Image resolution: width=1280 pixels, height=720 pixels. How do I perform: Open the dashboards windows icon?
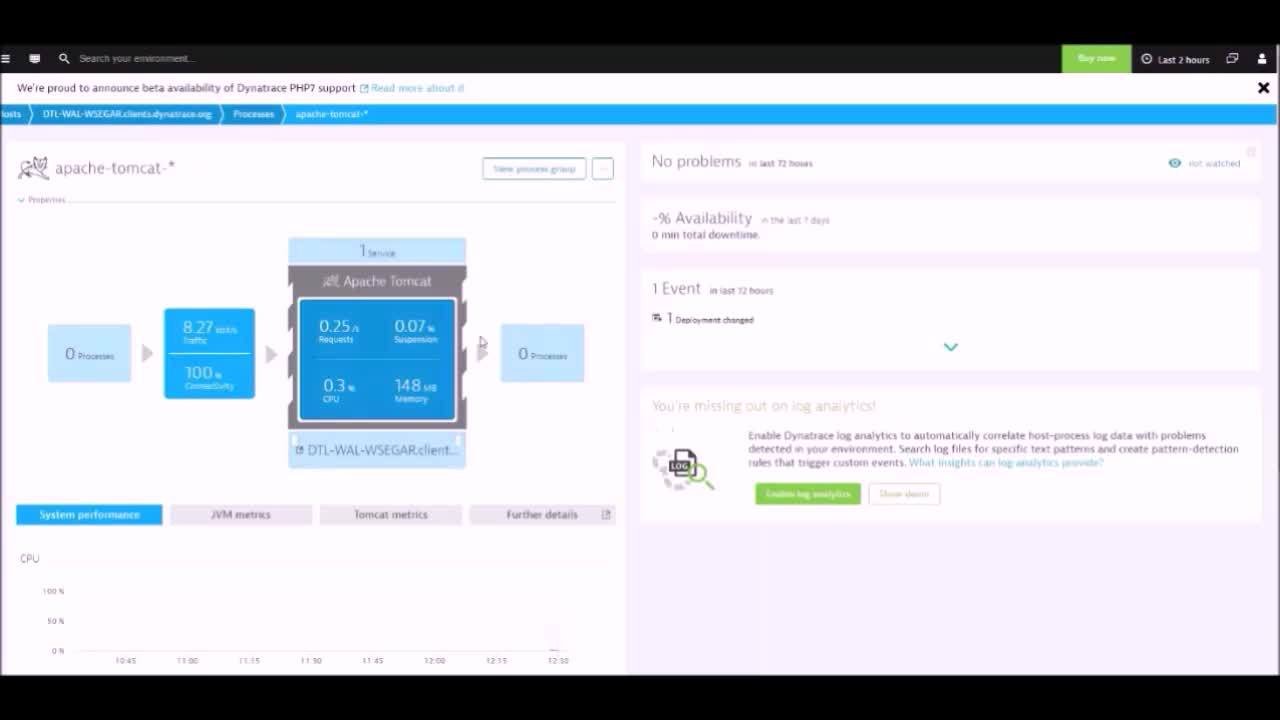click(x=1232, y=59)
